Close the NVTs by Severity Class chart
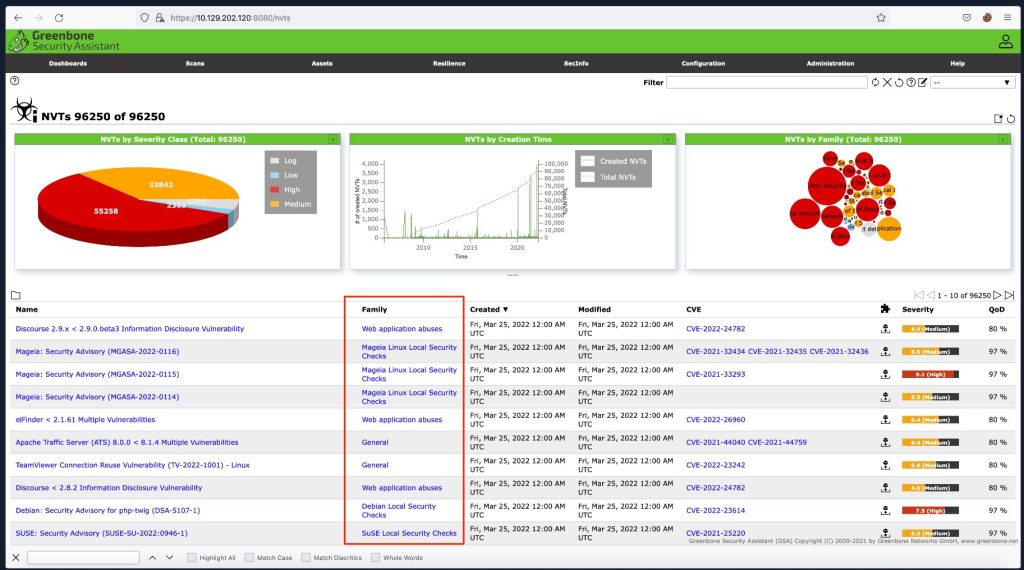 point(333,139)
